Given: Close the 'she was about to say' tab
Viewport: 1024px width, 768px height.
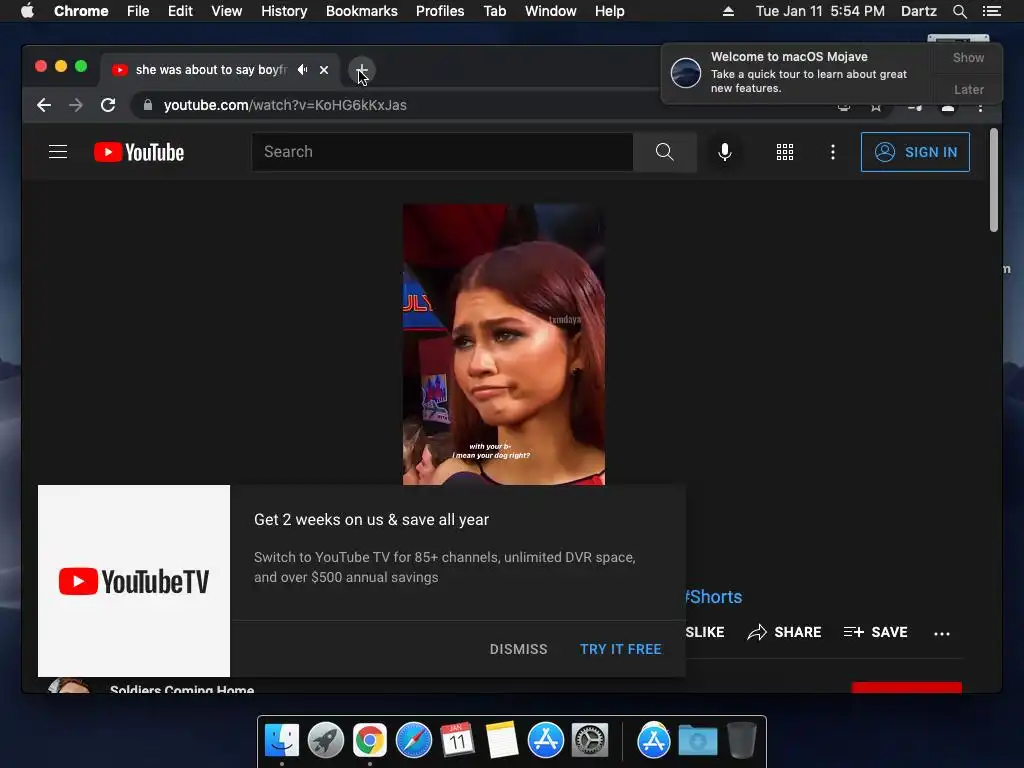Looking at the screenshot, I should click(324, 69).
